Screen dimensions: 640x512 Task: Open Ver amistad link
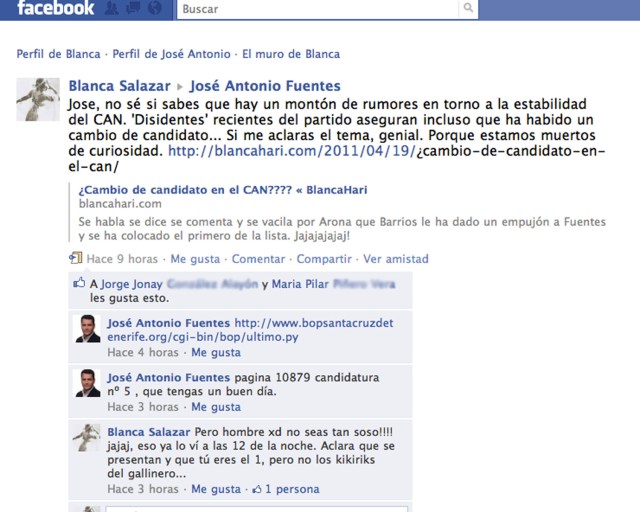point(396,259)
